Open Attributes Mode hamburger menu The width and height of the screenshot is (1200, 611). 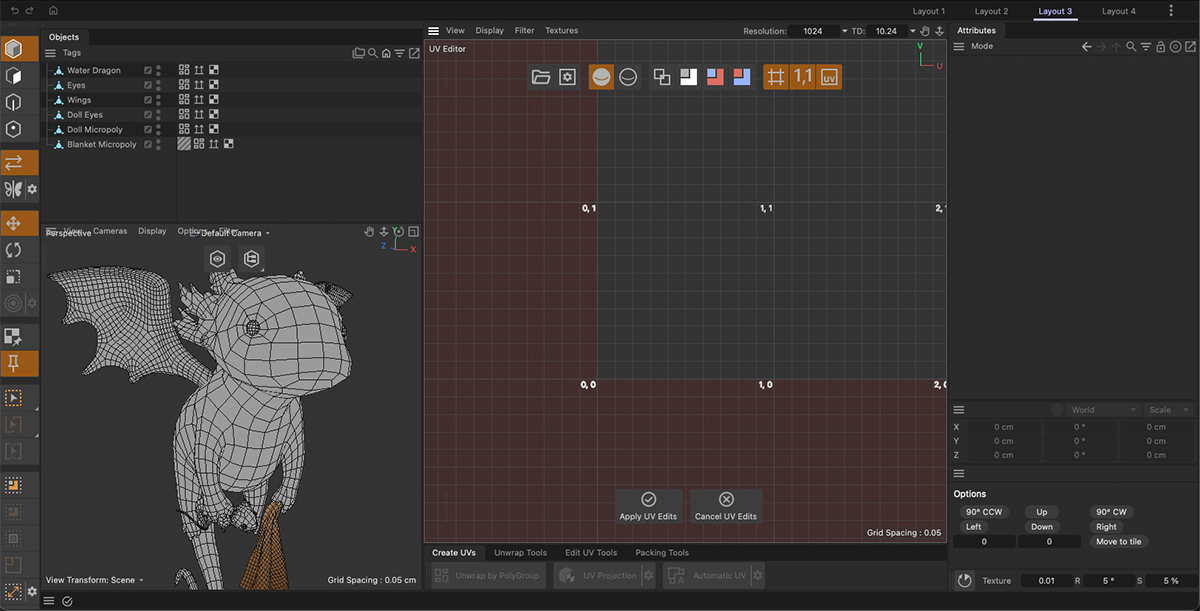958,46
